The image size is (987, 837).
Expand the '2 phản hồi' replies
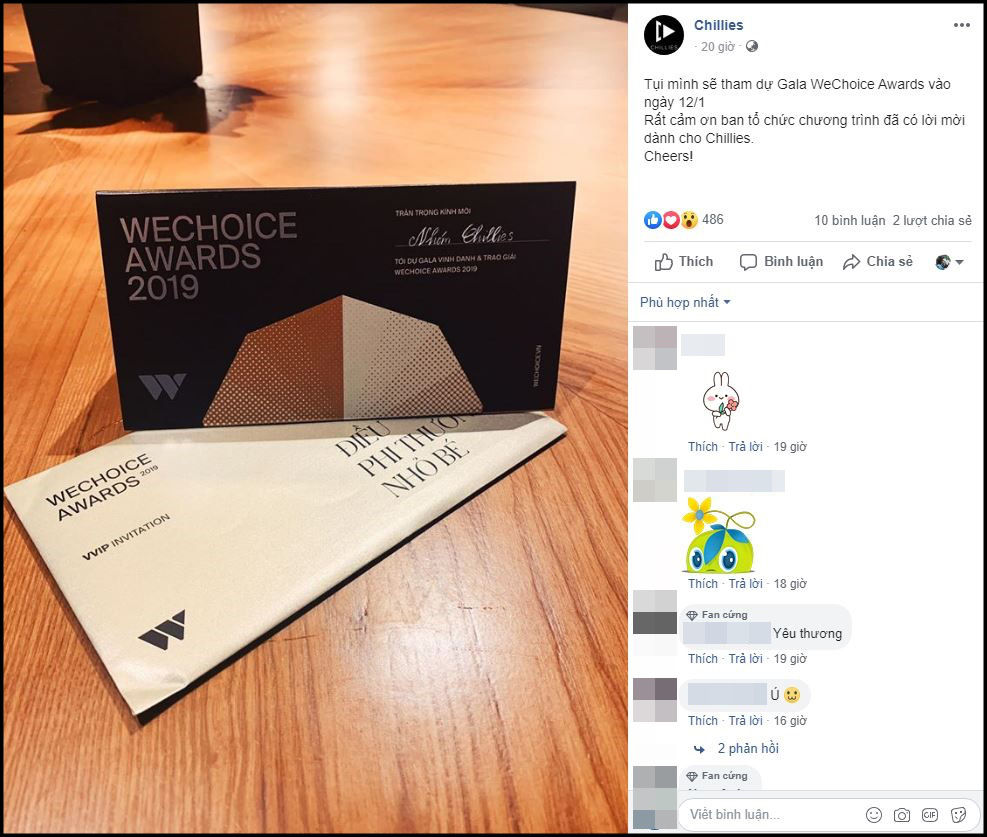[x=748, y=749]
